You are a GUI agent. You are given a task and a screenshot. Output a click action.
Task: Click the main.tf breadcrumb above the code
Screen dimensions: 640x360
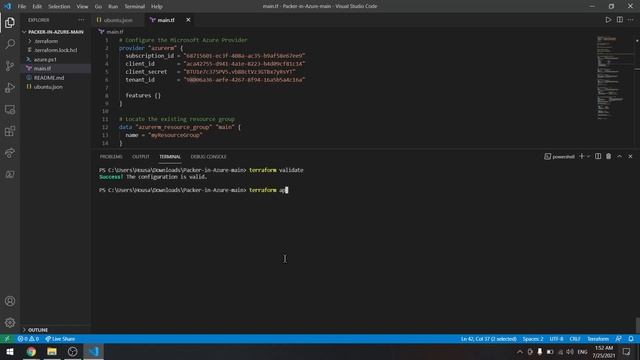[x=111, y=31]
